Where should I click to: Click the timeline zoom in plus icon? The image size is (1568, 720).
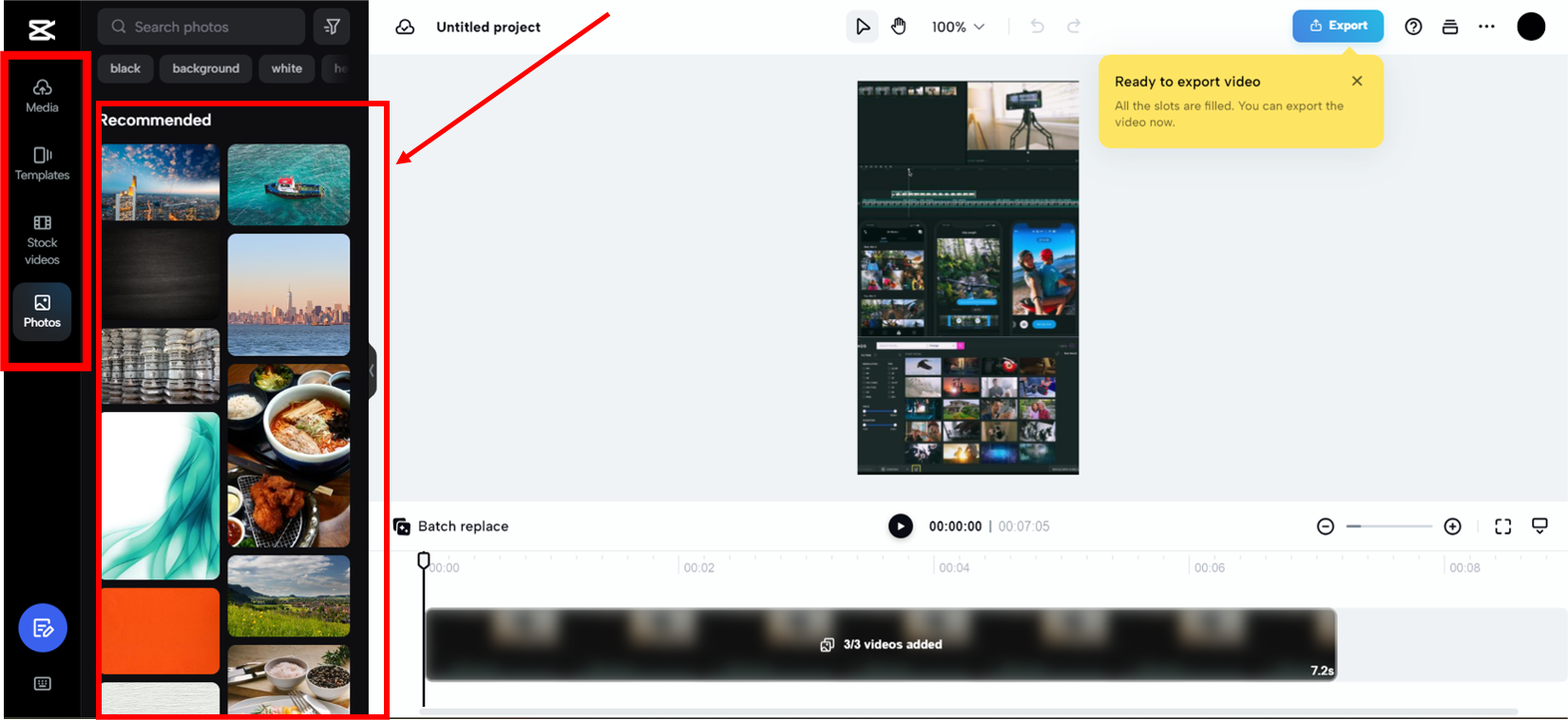(1453, 526)
